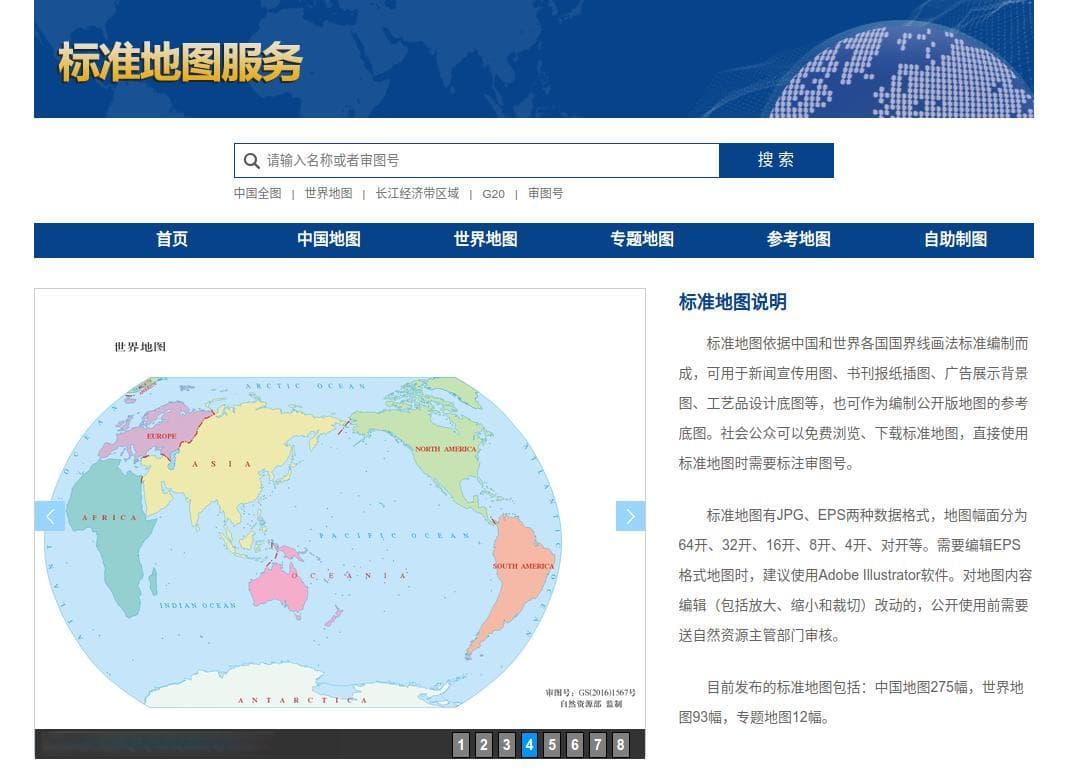The image size is (1075, 769).
Task: Jump to slide 8 in carousel
Action: (620, 745)
